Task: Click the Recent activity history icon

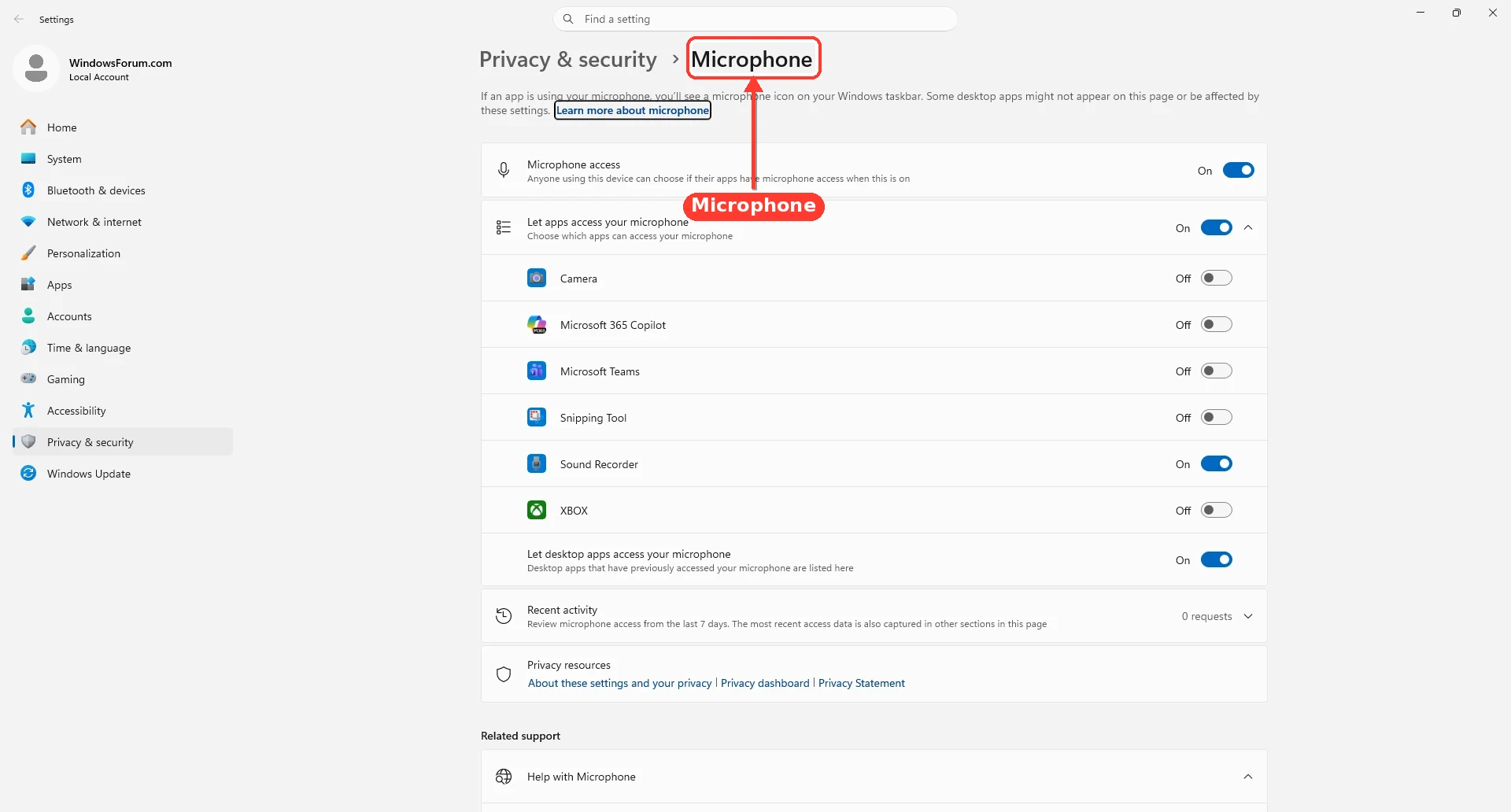Action: point(504,616)
